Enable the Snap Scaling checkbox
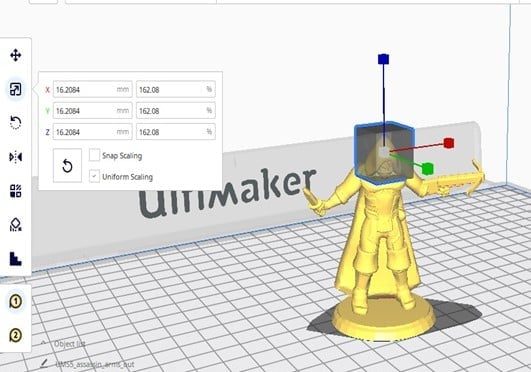This screenshot has width=531, height=372. [x=94, y=155]
